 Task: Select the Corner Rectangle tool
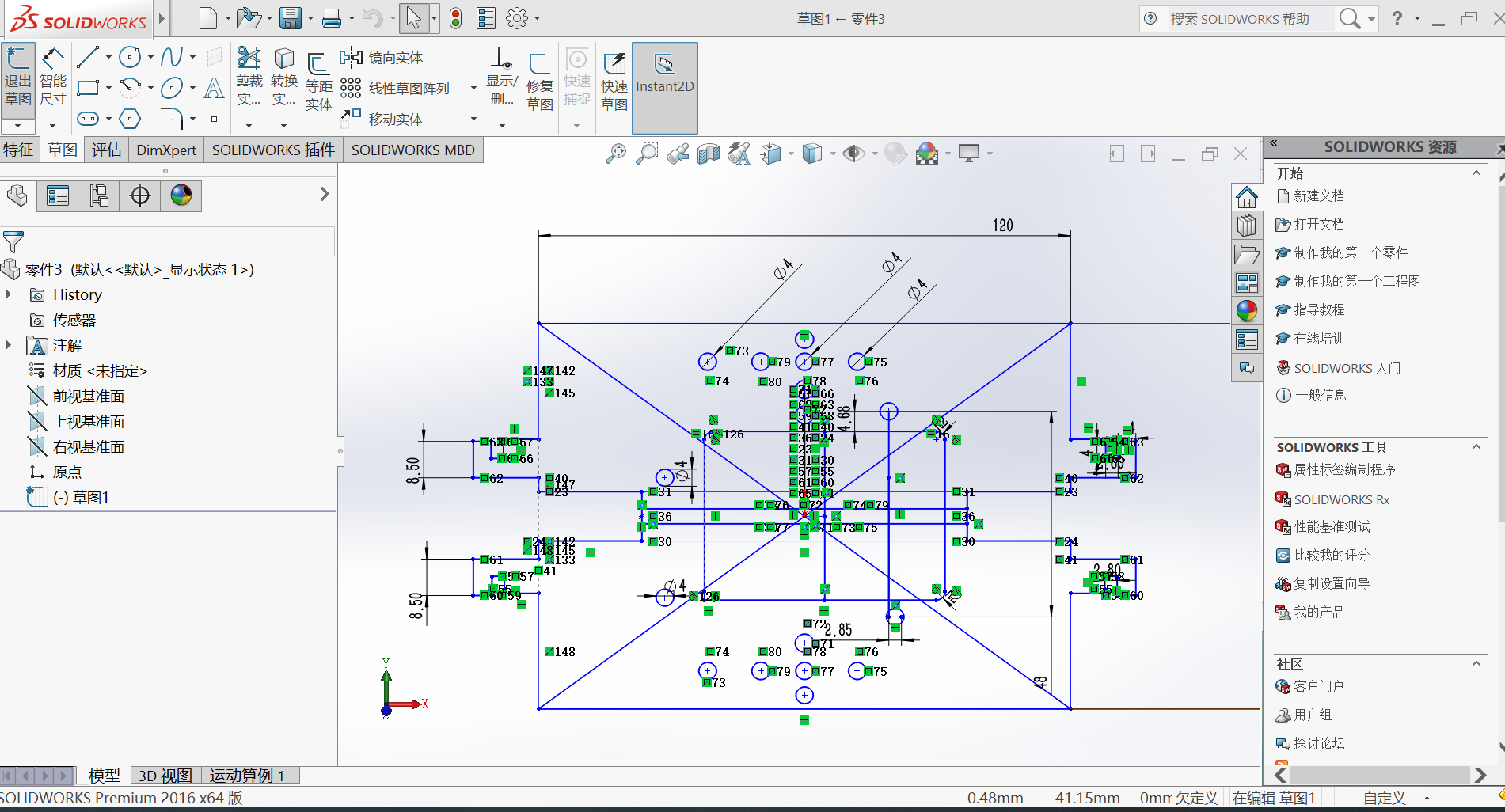pos(88,88)
